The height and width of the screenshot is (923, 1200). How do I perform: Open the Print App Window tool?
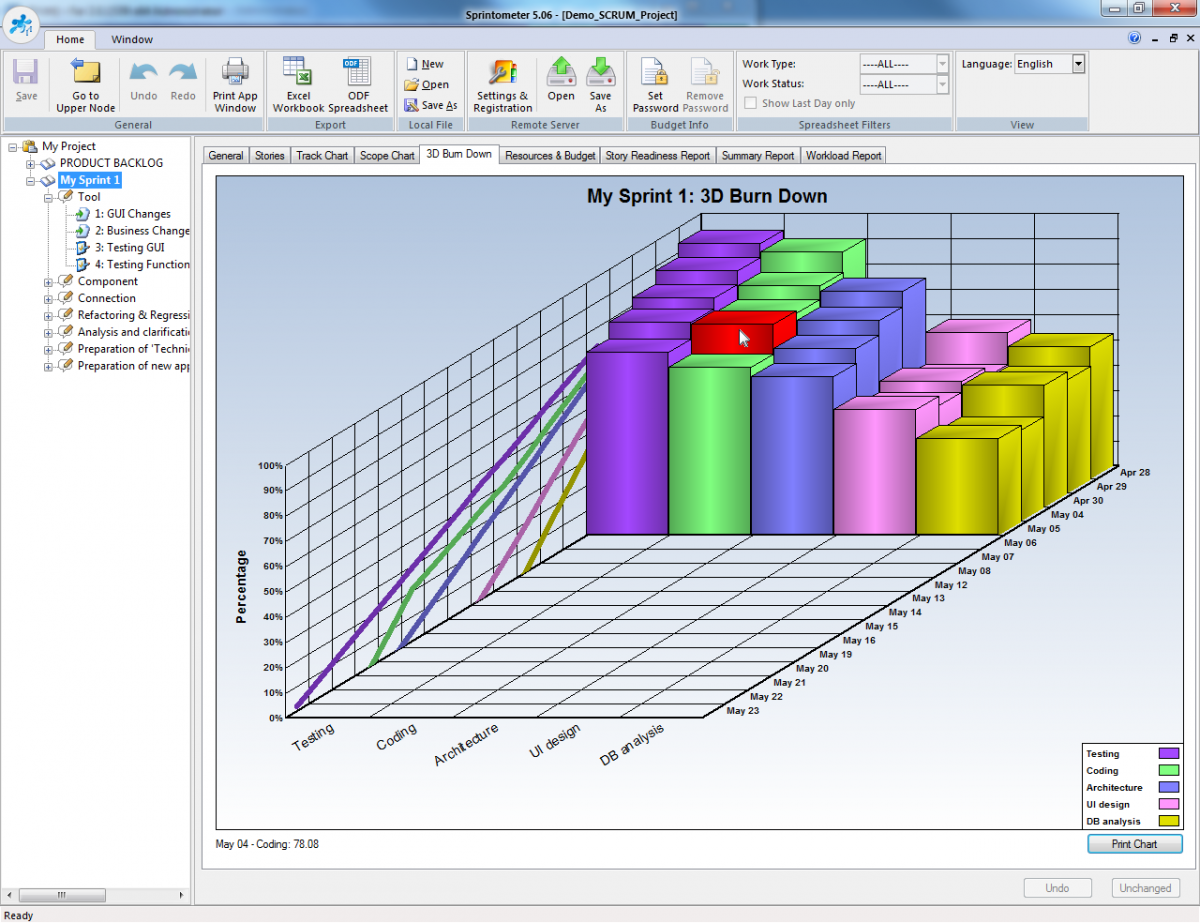coord(235,74)
